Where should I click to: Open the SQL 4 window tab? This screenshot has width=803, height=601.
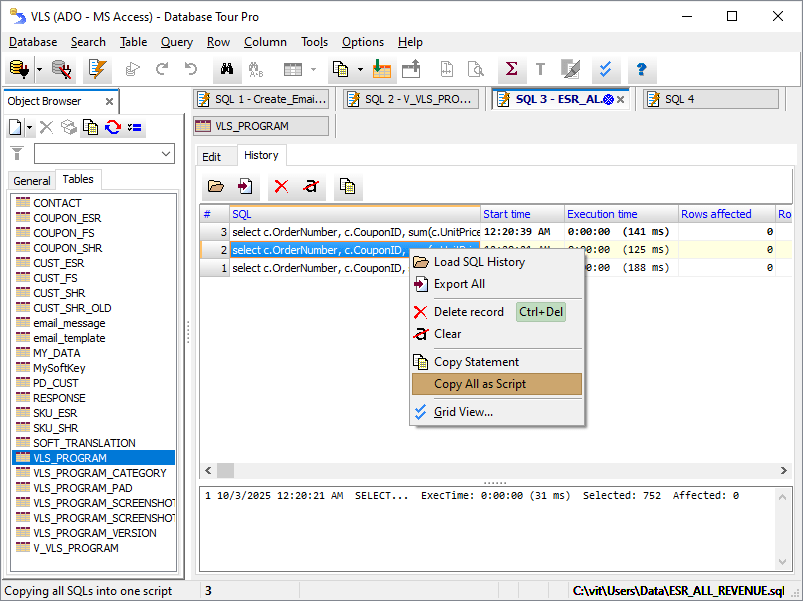[x=710, y=99]
